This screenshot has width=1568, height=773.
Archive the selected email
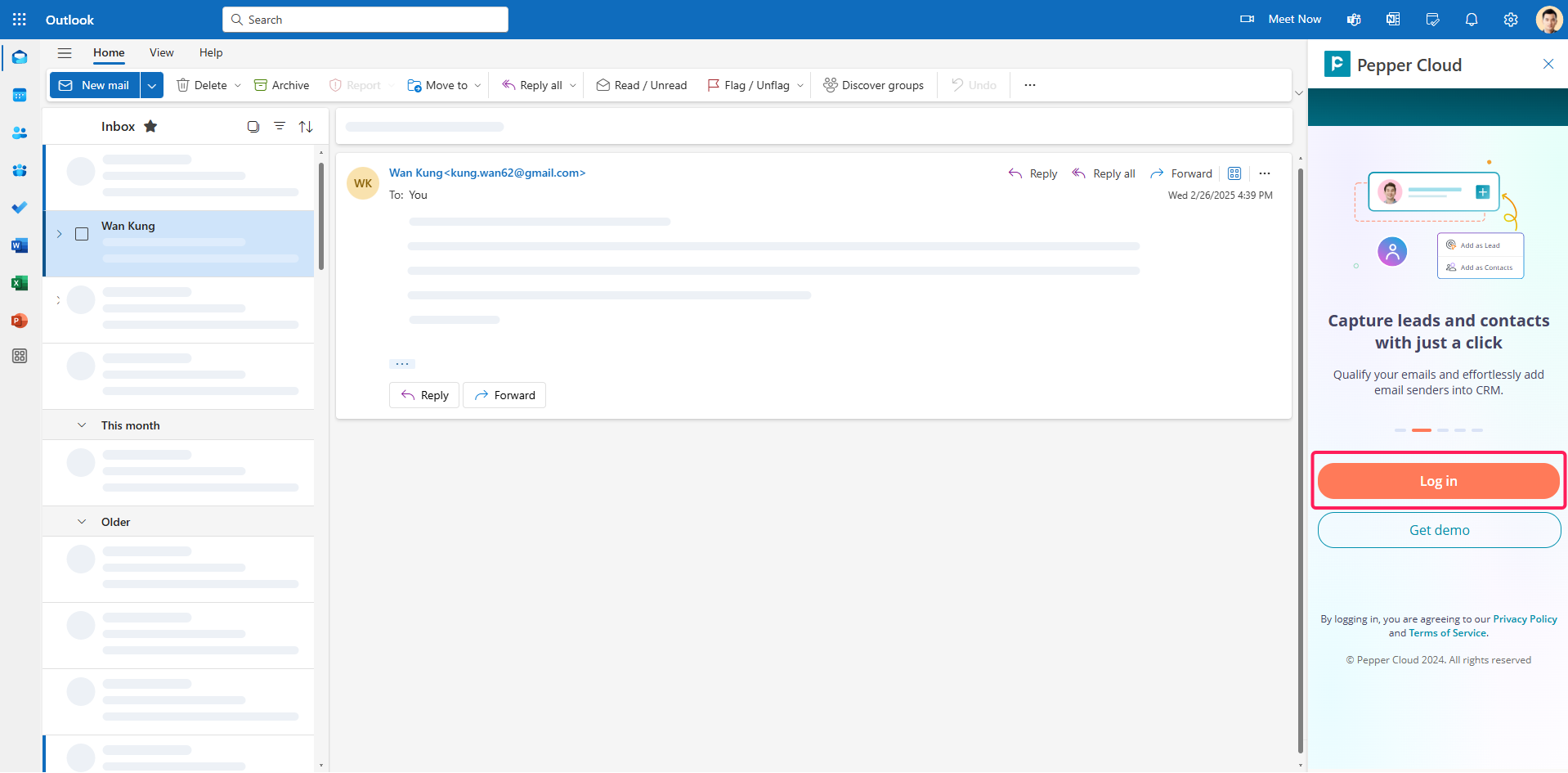click(x=281, y=84)
